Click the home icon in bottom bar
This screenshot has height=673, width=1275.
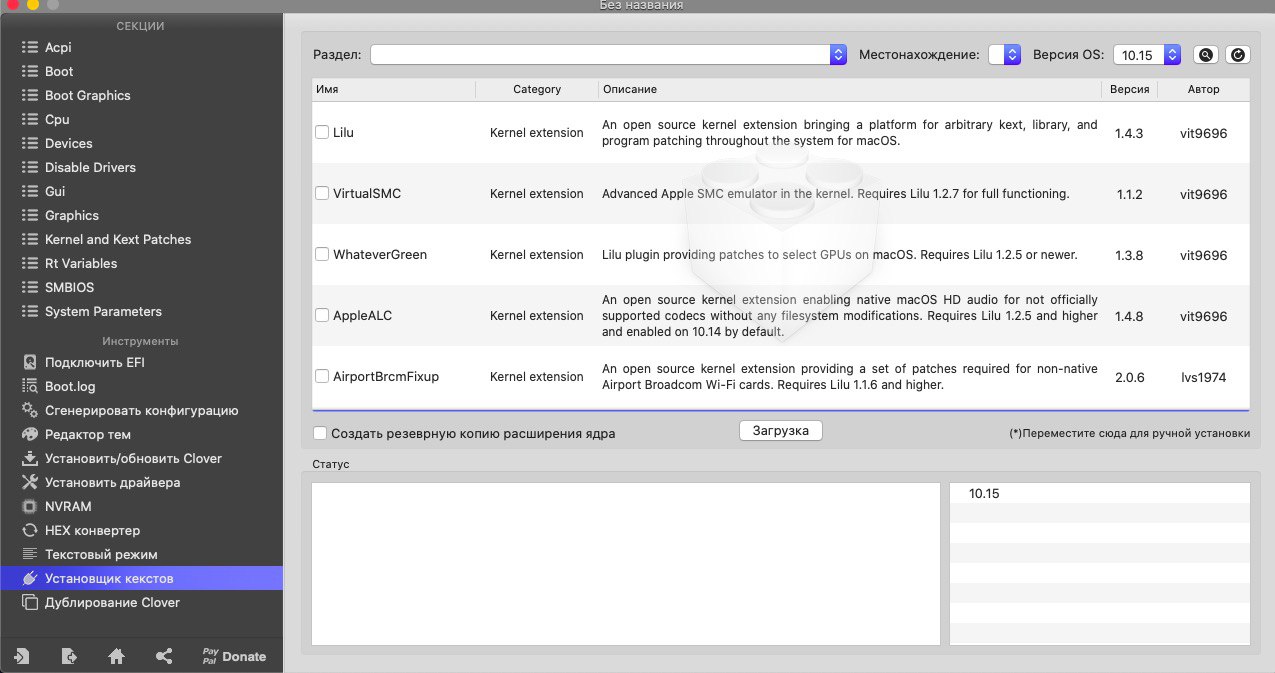117,656
